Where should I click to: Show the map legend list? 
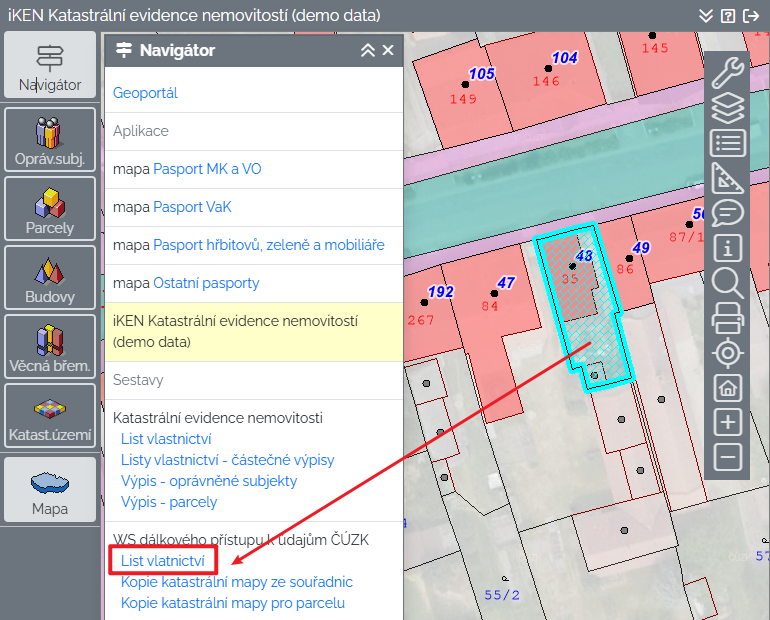pos(727,142)
